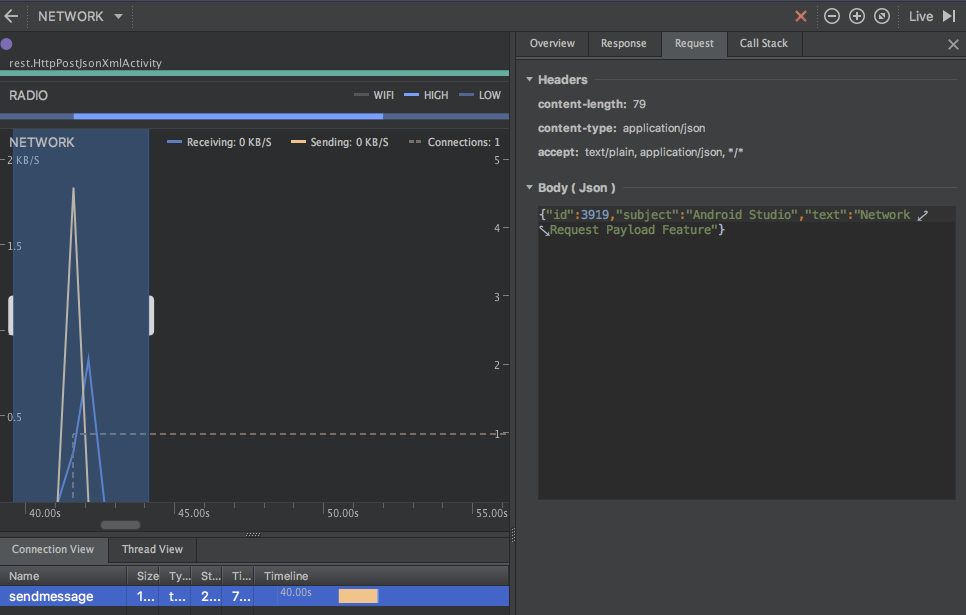
Task: Click the timeline horizontal scrollbar thumb
Action: (120, 524)
